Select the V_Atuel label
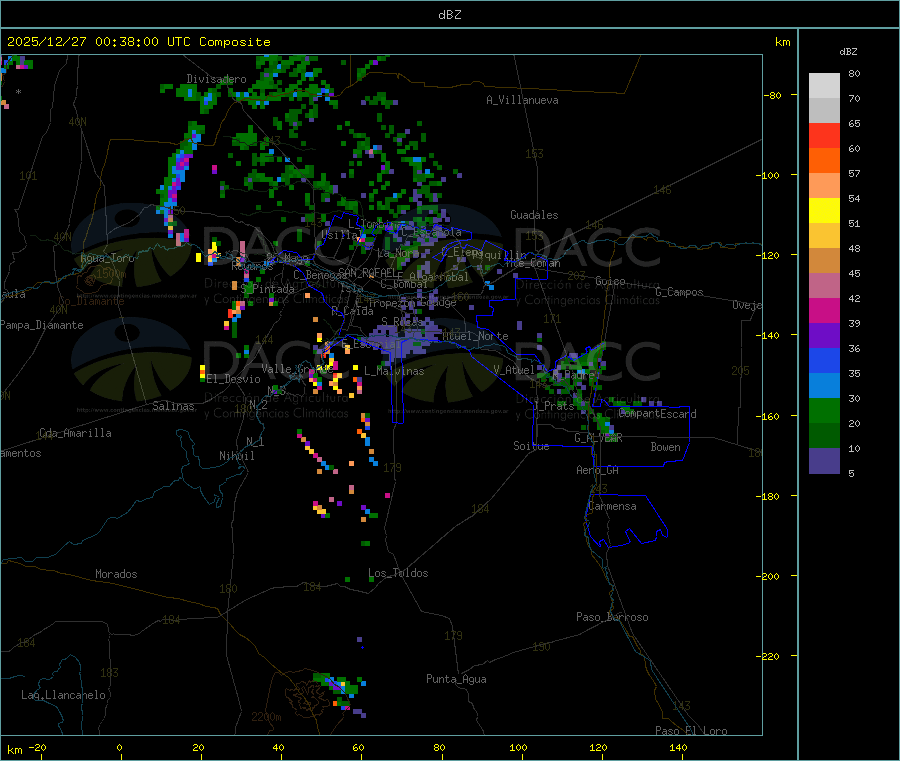Viewport: 900px width, 761px height. tap(514, 370)
